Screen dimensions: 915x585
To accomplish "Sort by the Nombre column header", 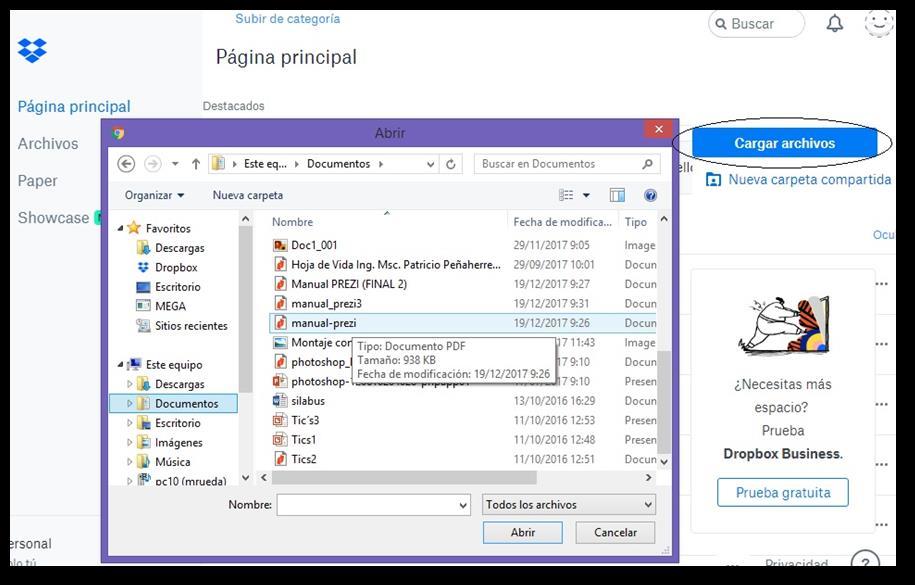I will point(292,222).
